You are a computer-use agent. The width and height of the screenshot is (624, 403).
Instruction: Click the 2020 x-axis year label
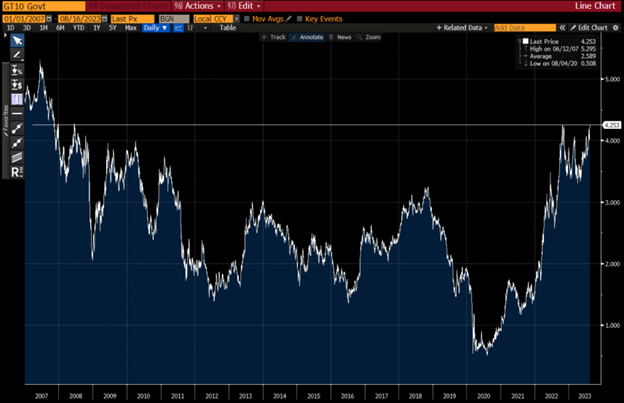[484, 396]
